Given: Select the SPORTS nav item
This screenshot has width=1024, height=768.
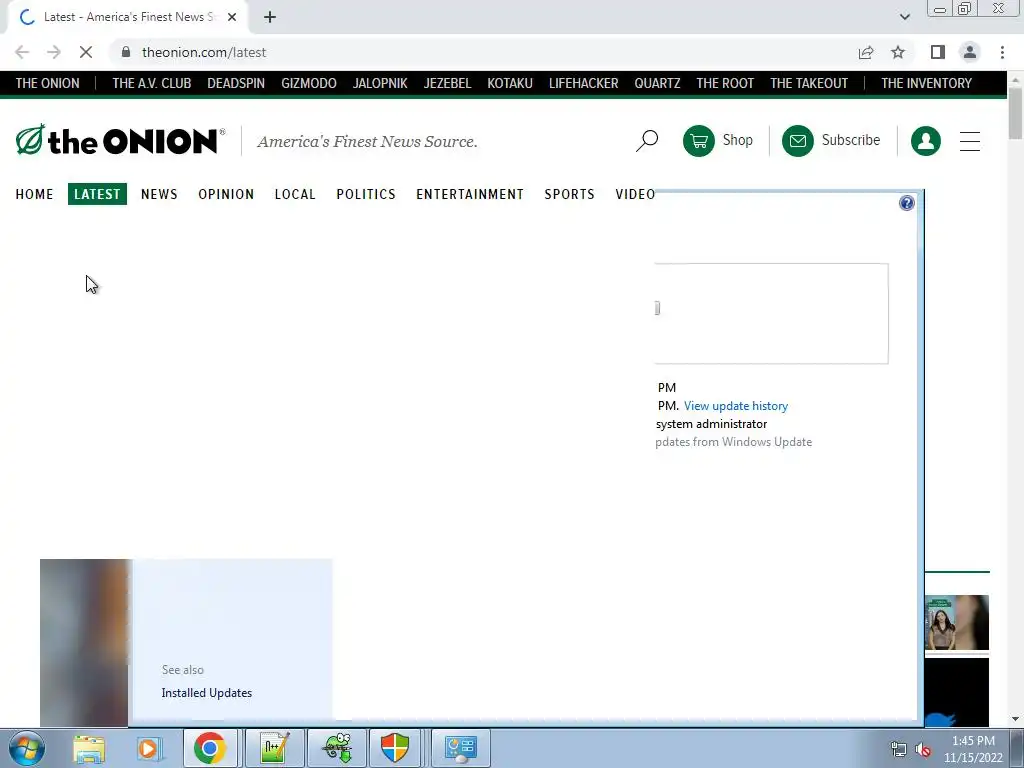Looking at the screenshot, I should (569, 194).
